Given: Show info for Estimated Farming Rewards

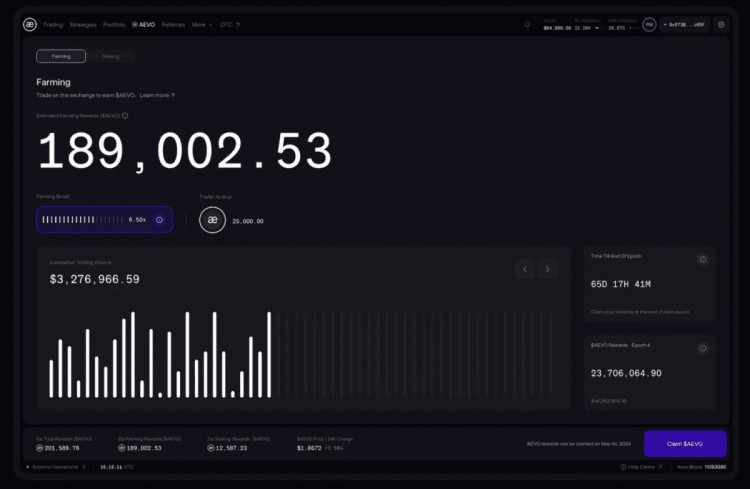Looking at the screenshot, I should tap(125, 116).
